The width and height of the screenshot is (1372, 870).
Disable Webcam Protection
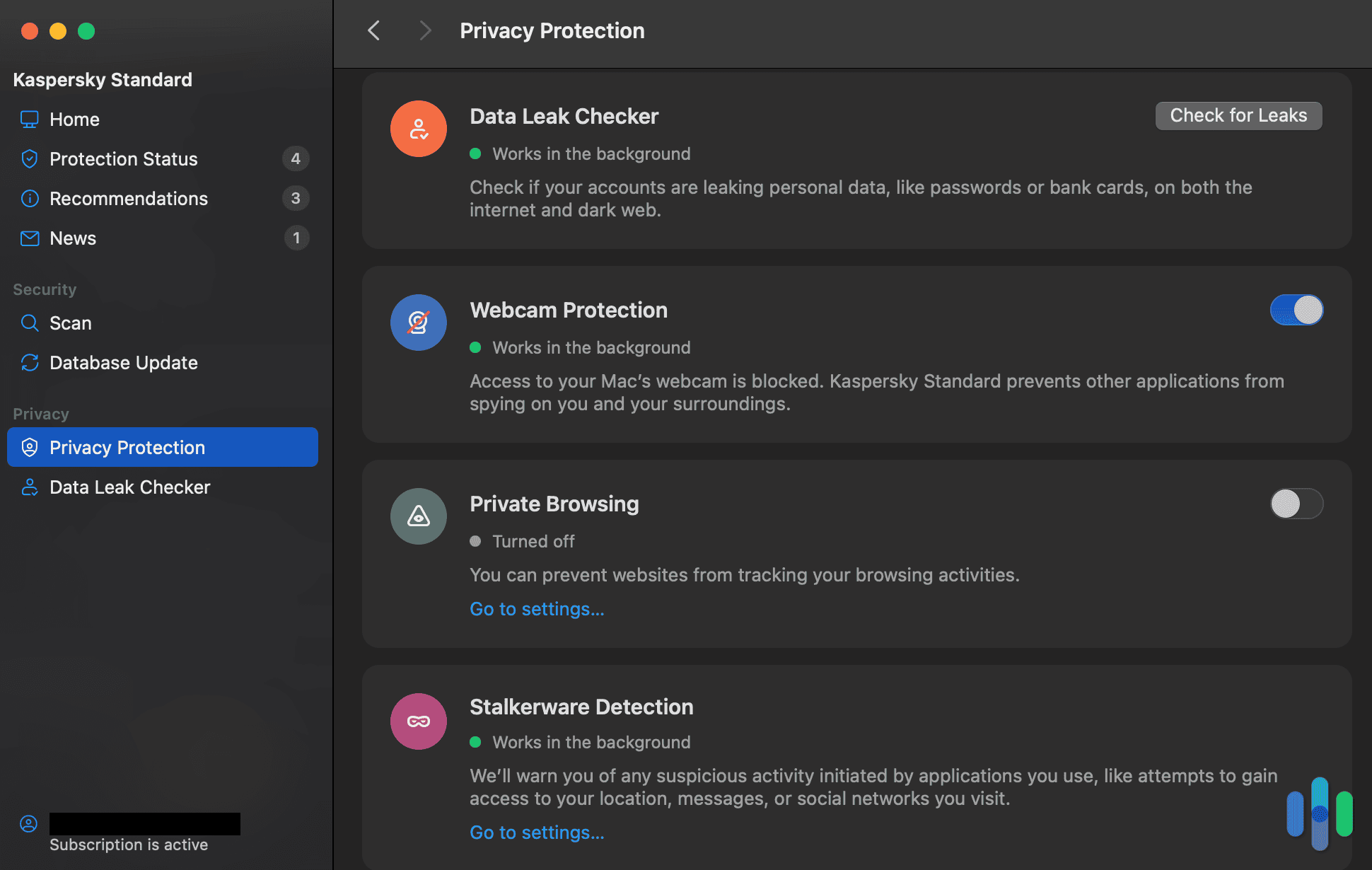[x=1296, y=310]
